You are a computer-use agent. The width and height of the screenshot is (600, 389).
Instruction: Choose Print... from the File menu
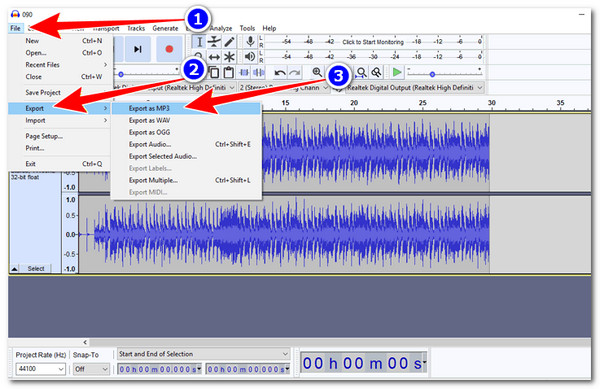coord(61,148)
